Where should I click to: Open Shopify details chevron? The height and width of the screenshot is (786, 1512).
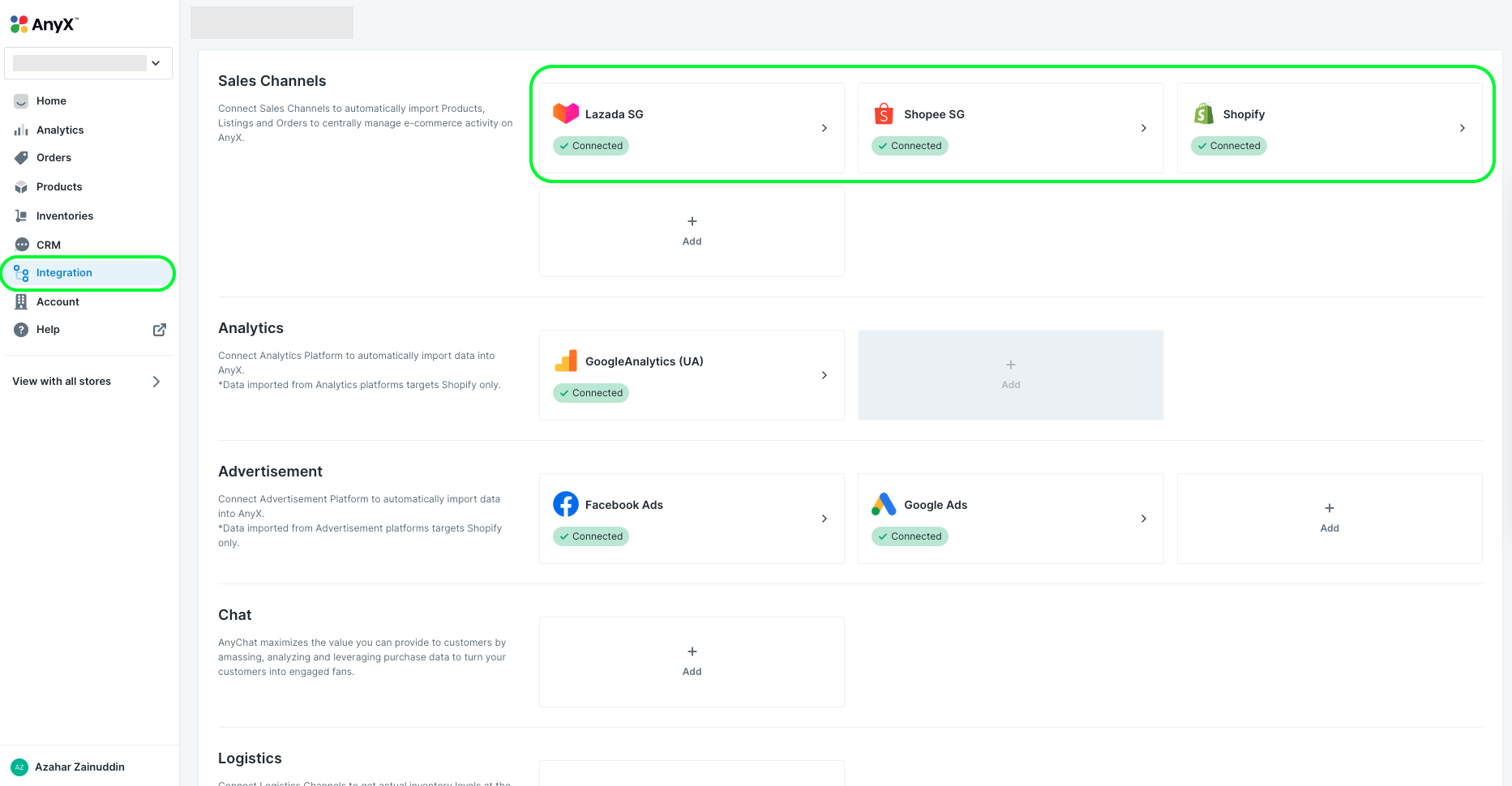pyautogui.click(x=1463, y=128)
